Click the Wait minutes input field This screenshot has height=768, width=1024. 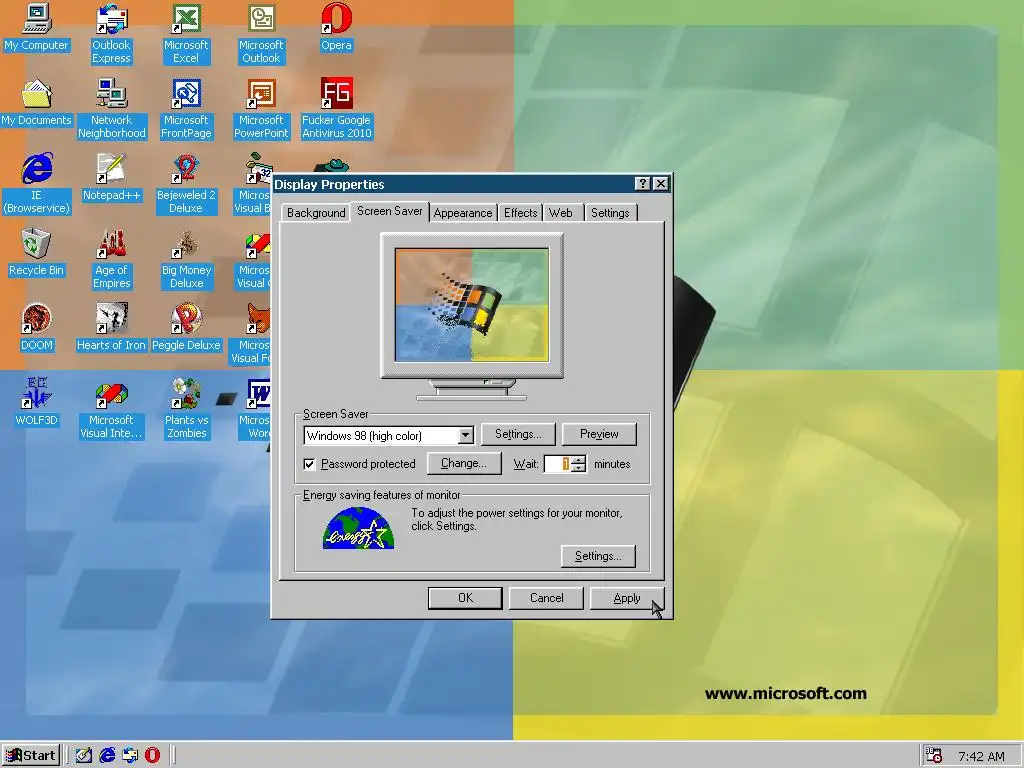558,464
